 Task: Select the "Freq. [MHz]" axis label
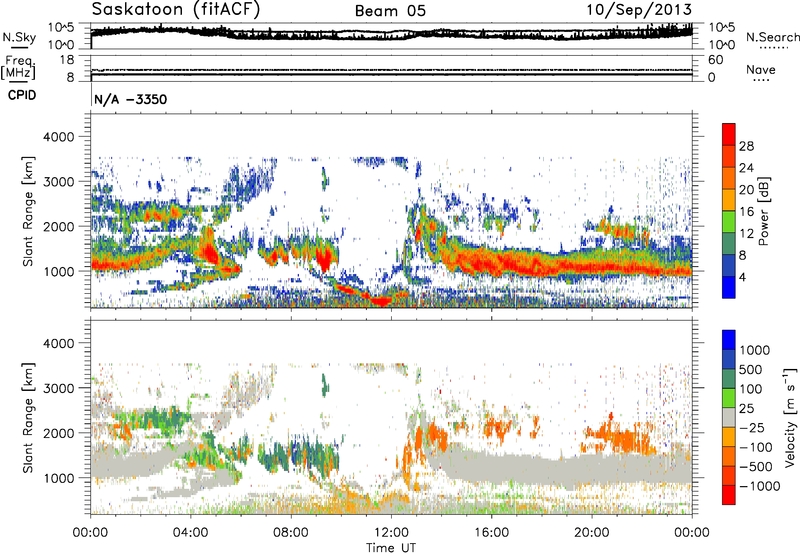pyautogui.click(x=18, y=68)
